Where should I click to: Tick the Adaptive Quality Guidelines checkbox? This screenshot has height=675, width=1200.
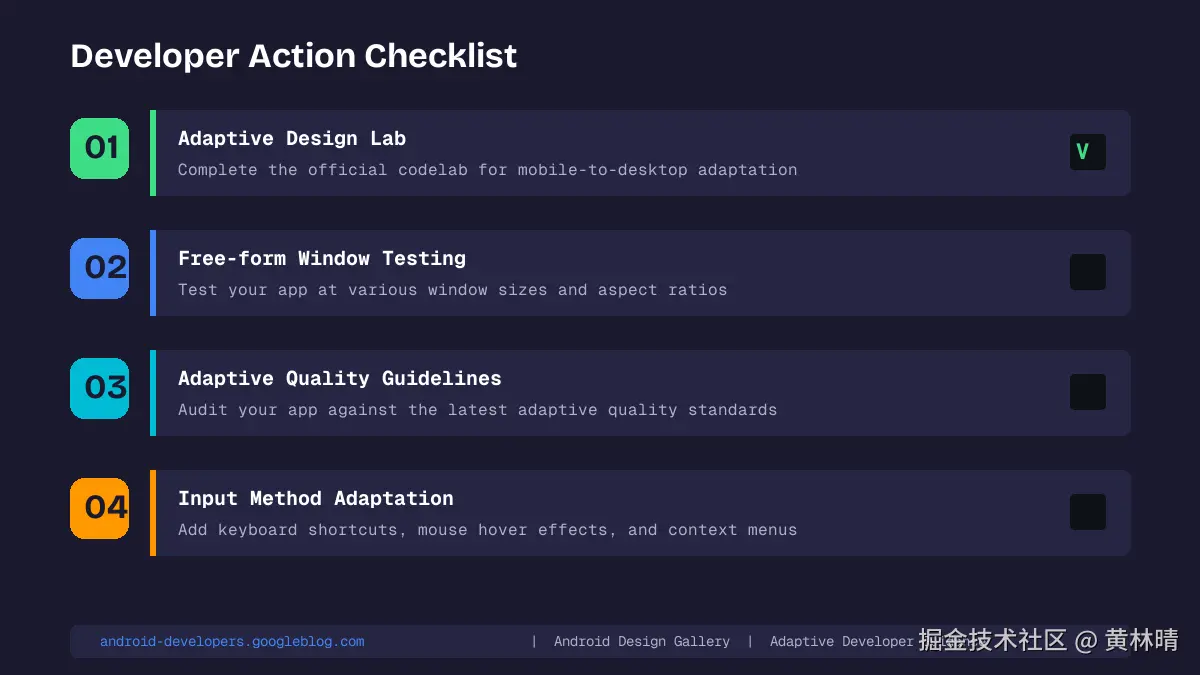tap(1087, 392)
